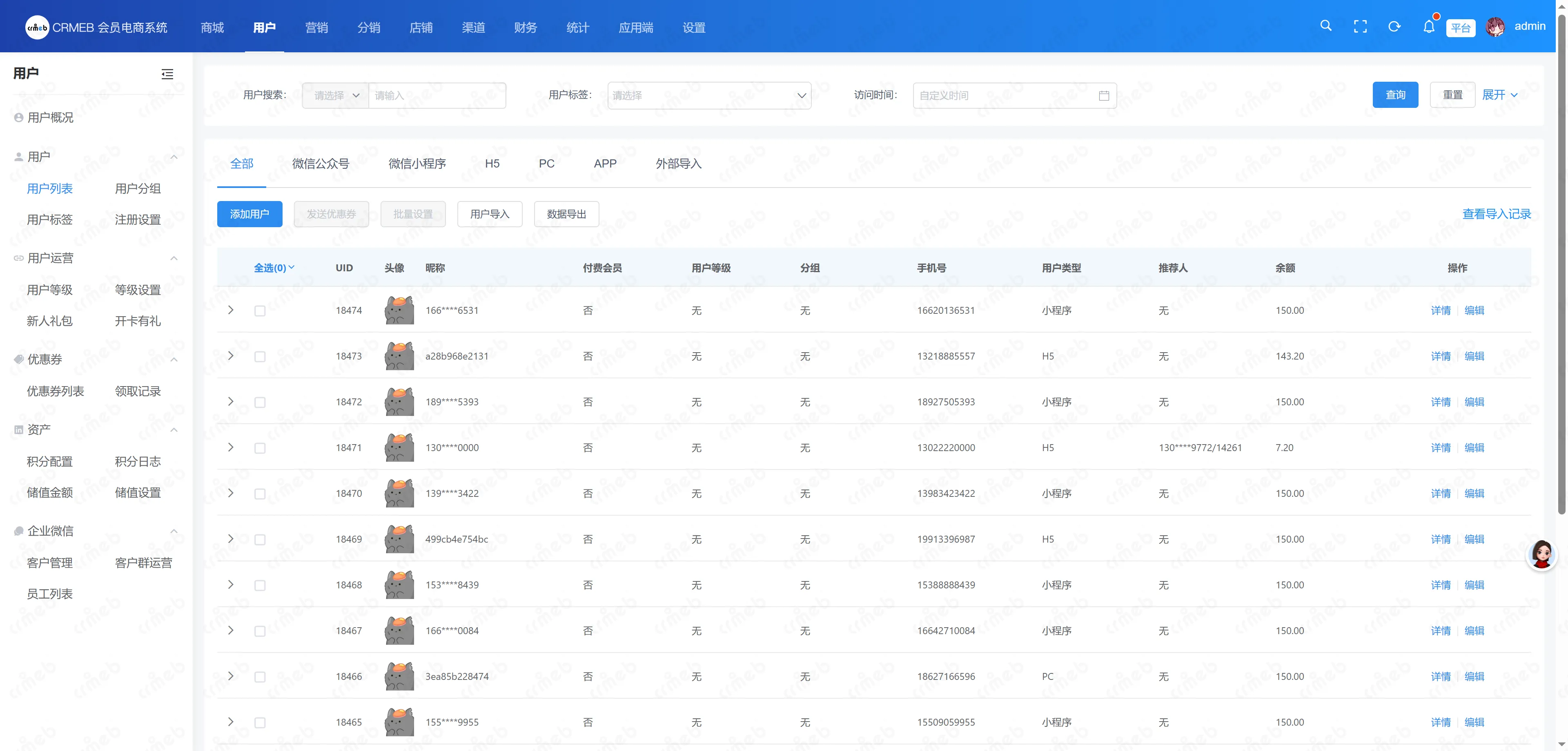Open the 财务 top menu
This screenshot has width=1568, height=751.
525,27
